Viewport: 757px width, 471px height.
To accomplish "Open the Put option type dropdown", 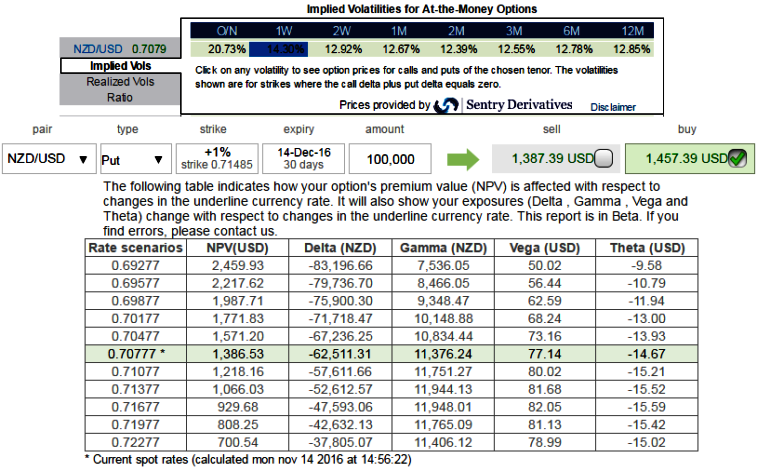I will (x=135, y=159).
